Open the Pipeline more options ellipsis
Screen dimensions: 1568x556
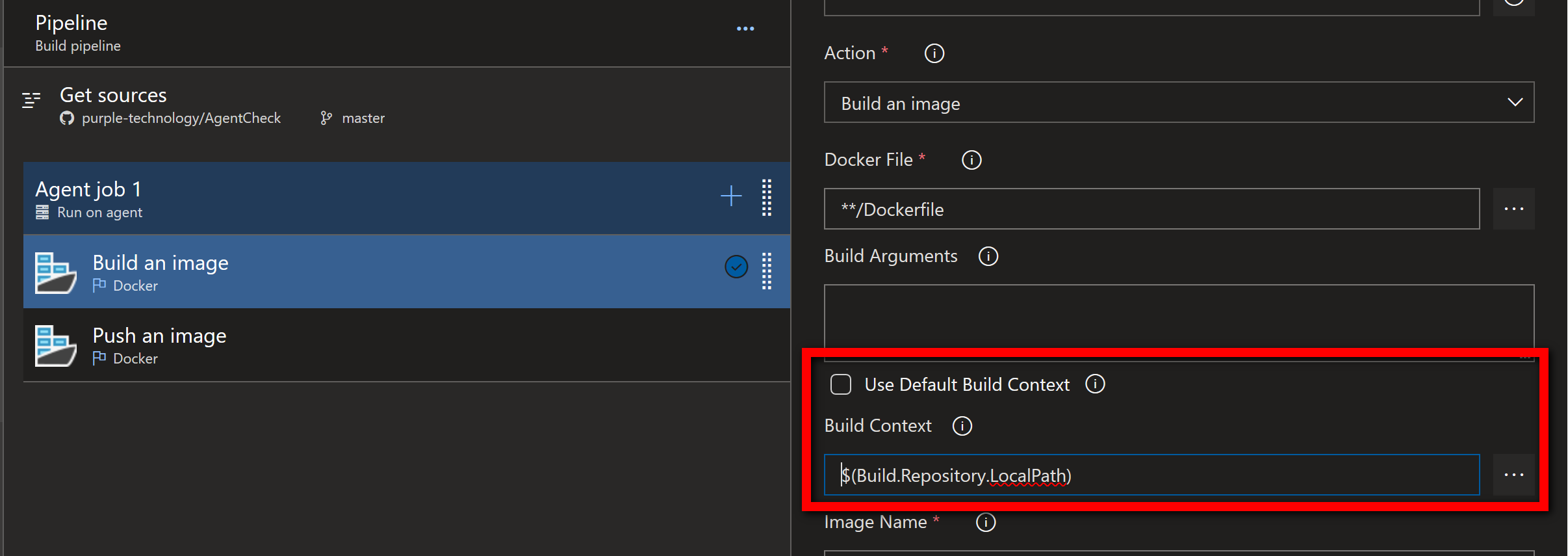tap(745, 29)
